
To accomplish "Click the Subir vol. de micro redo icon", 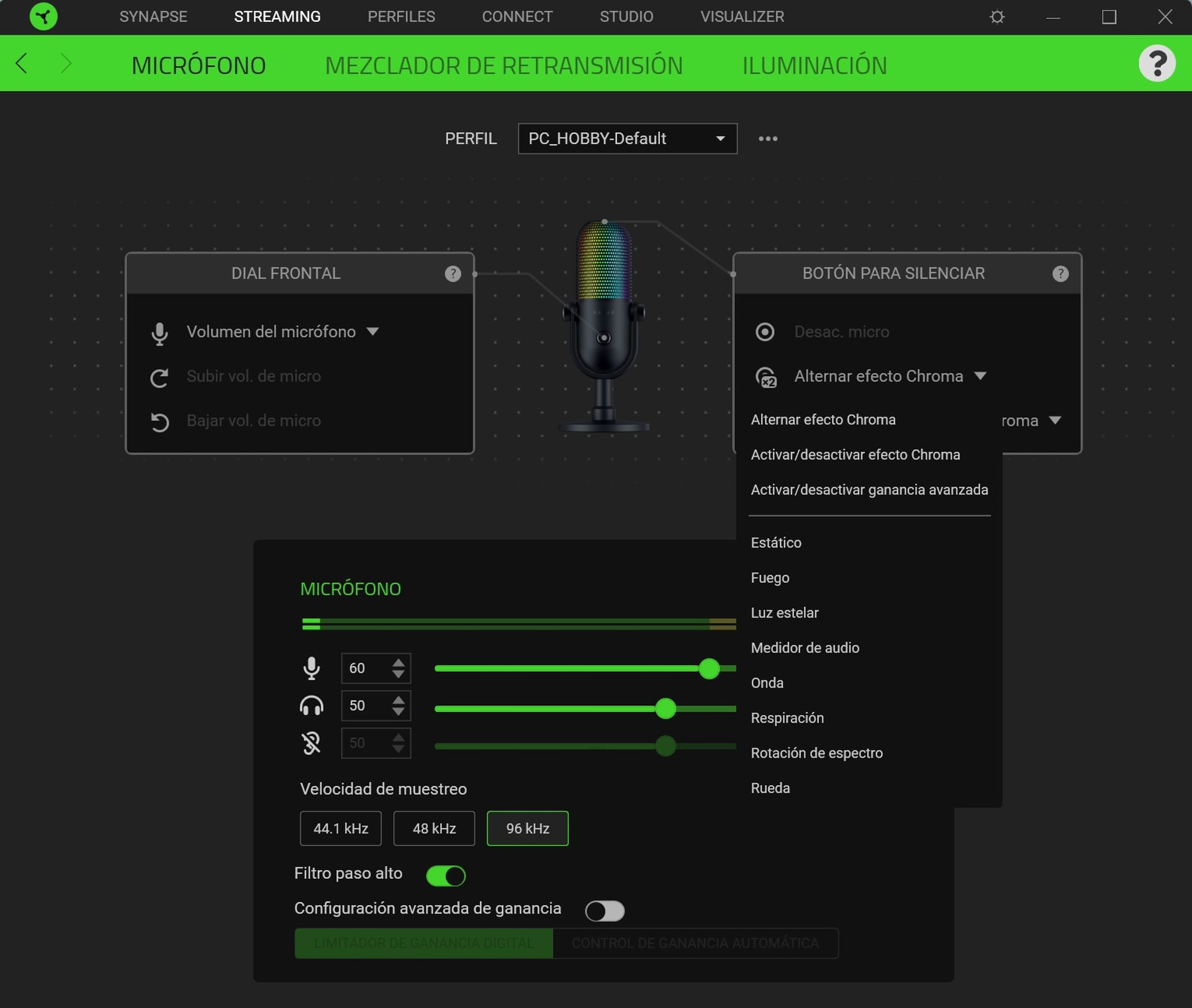I will click(x=160, y=377).
